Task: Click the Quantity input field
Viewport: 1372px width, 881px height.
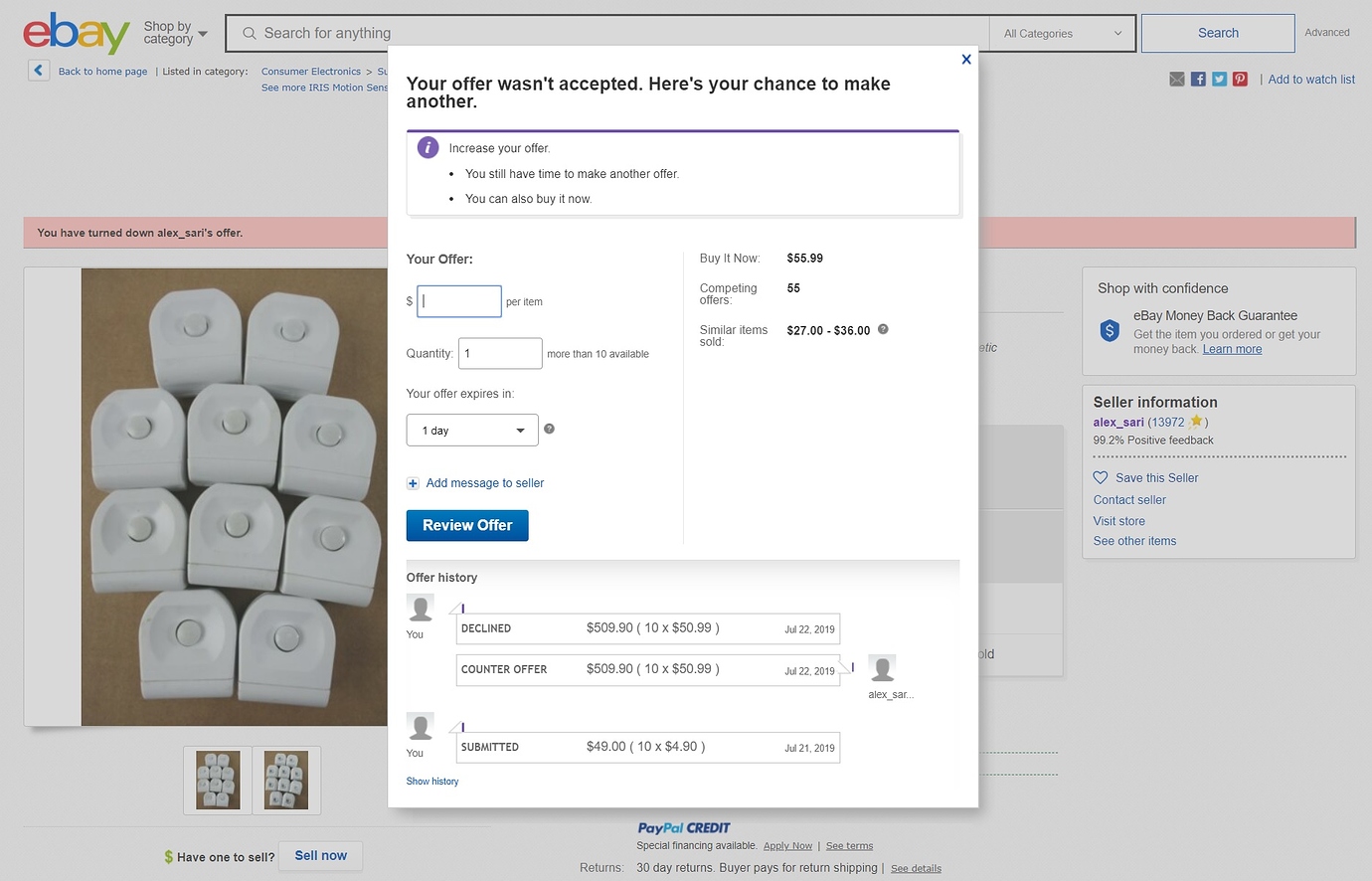Action: tap(499, 353)
